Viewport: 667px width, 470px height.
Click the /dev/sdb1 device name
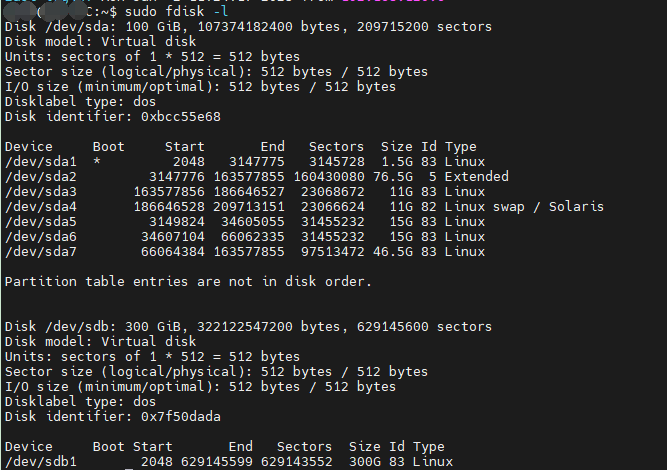click(x=40, y=461)
